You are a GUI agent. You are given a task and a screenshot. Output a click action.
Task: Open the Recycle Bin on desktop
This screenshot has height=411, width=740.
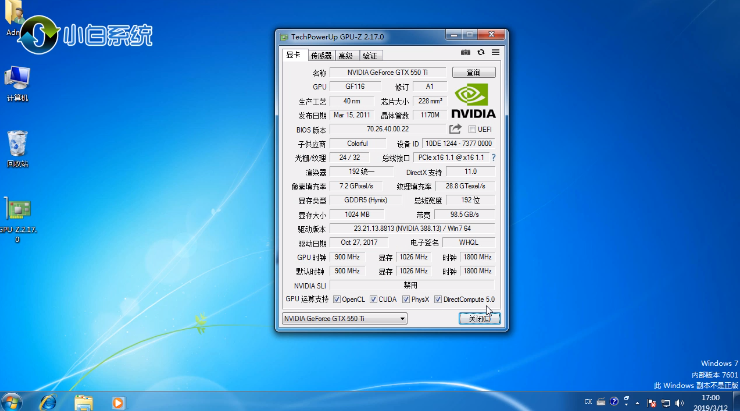coord(17,143)
